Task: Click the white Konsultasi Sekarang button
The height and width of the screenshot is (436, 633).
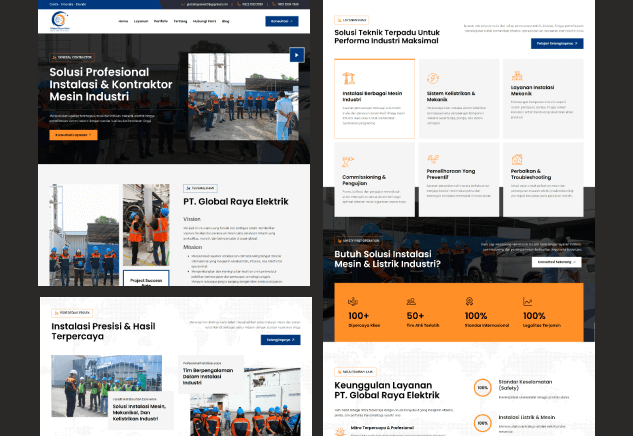Action: (x=556, y=262)
